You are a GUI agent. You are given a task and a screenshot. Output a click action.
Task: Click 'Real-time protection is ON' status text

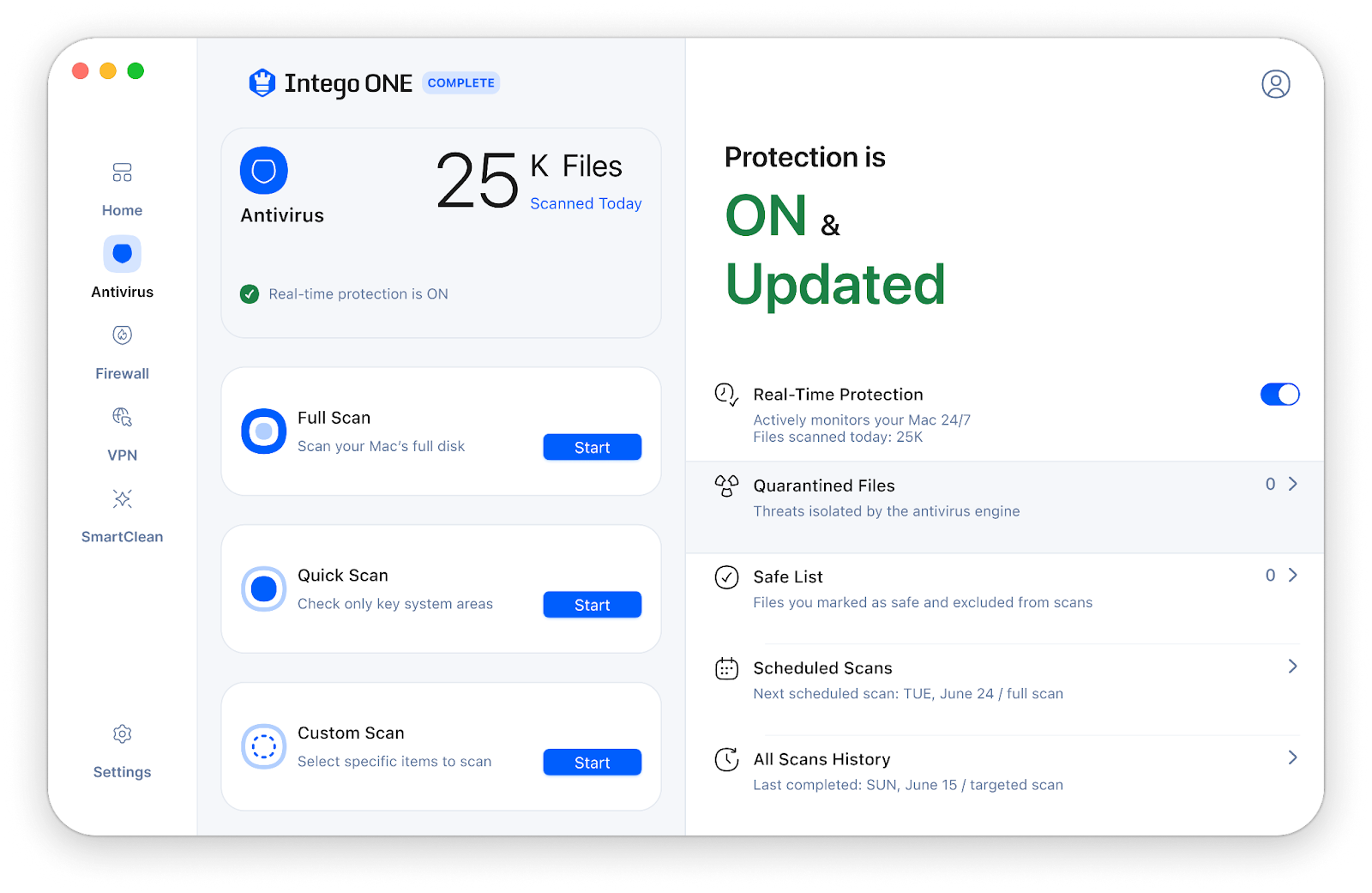pyautogui.click(x=358, y=294)
